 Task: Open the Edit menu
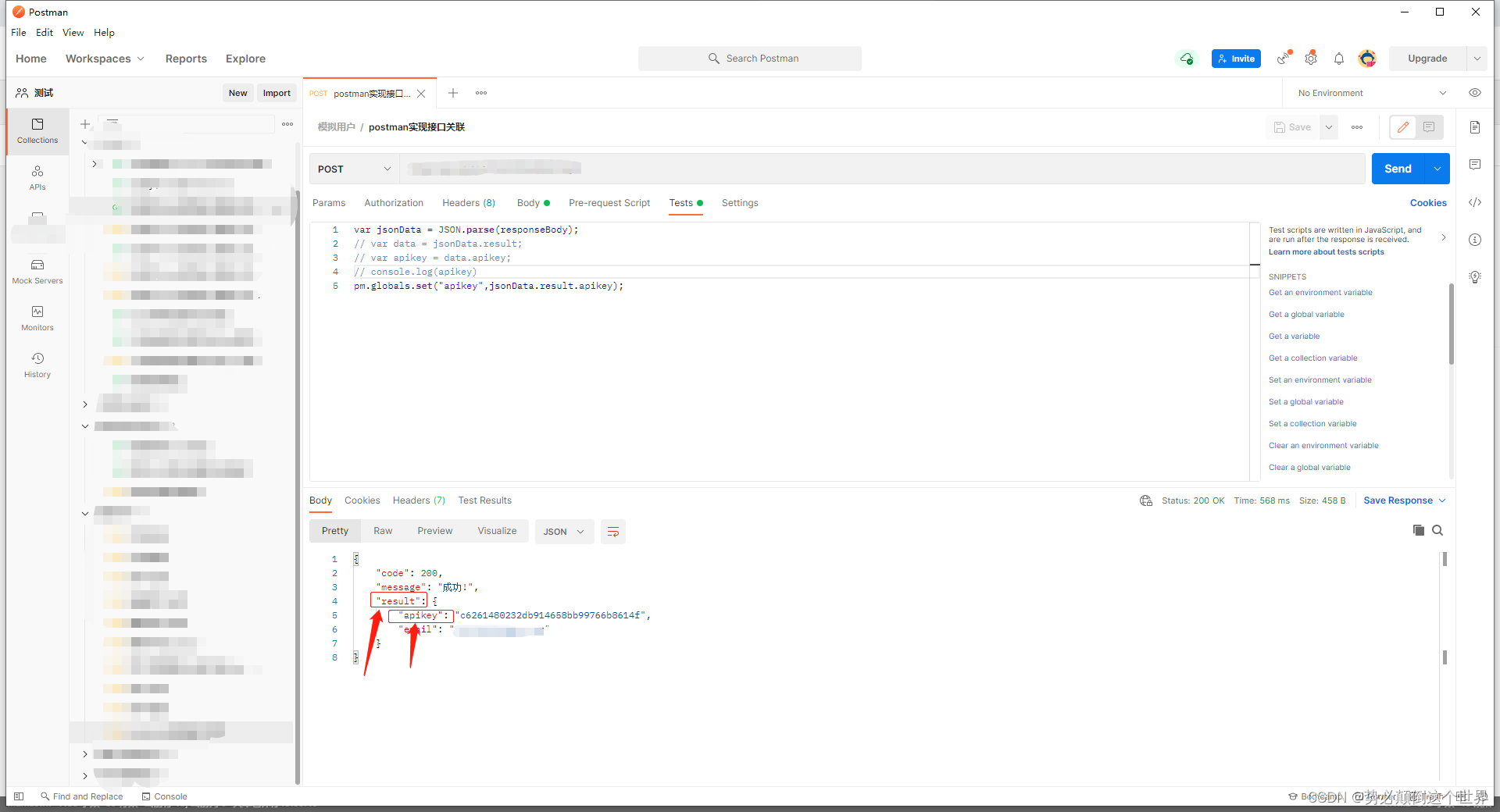tap(45, 33)
